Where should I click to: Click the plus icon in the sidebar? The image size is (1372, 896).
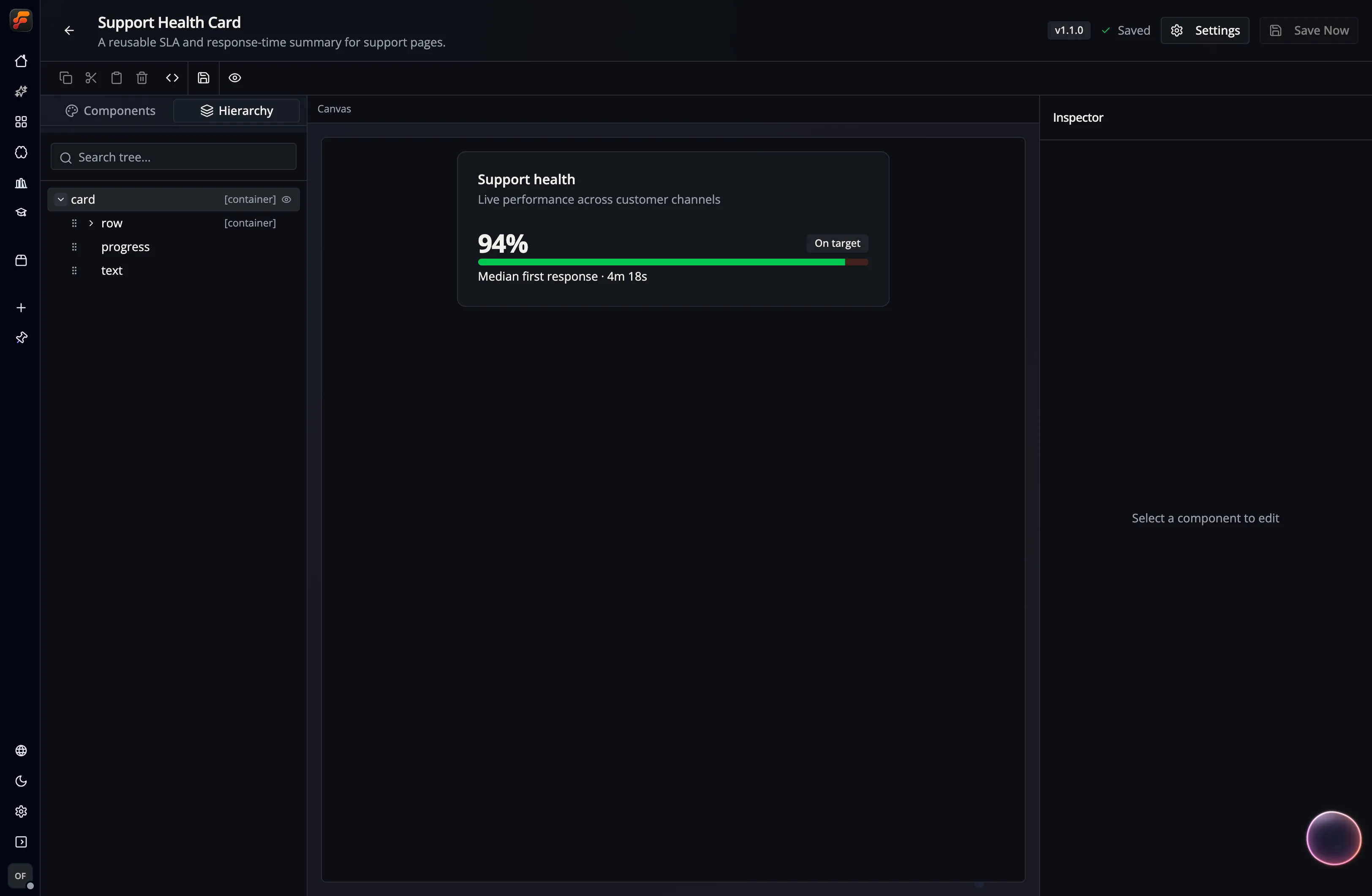tap(21, 308)
